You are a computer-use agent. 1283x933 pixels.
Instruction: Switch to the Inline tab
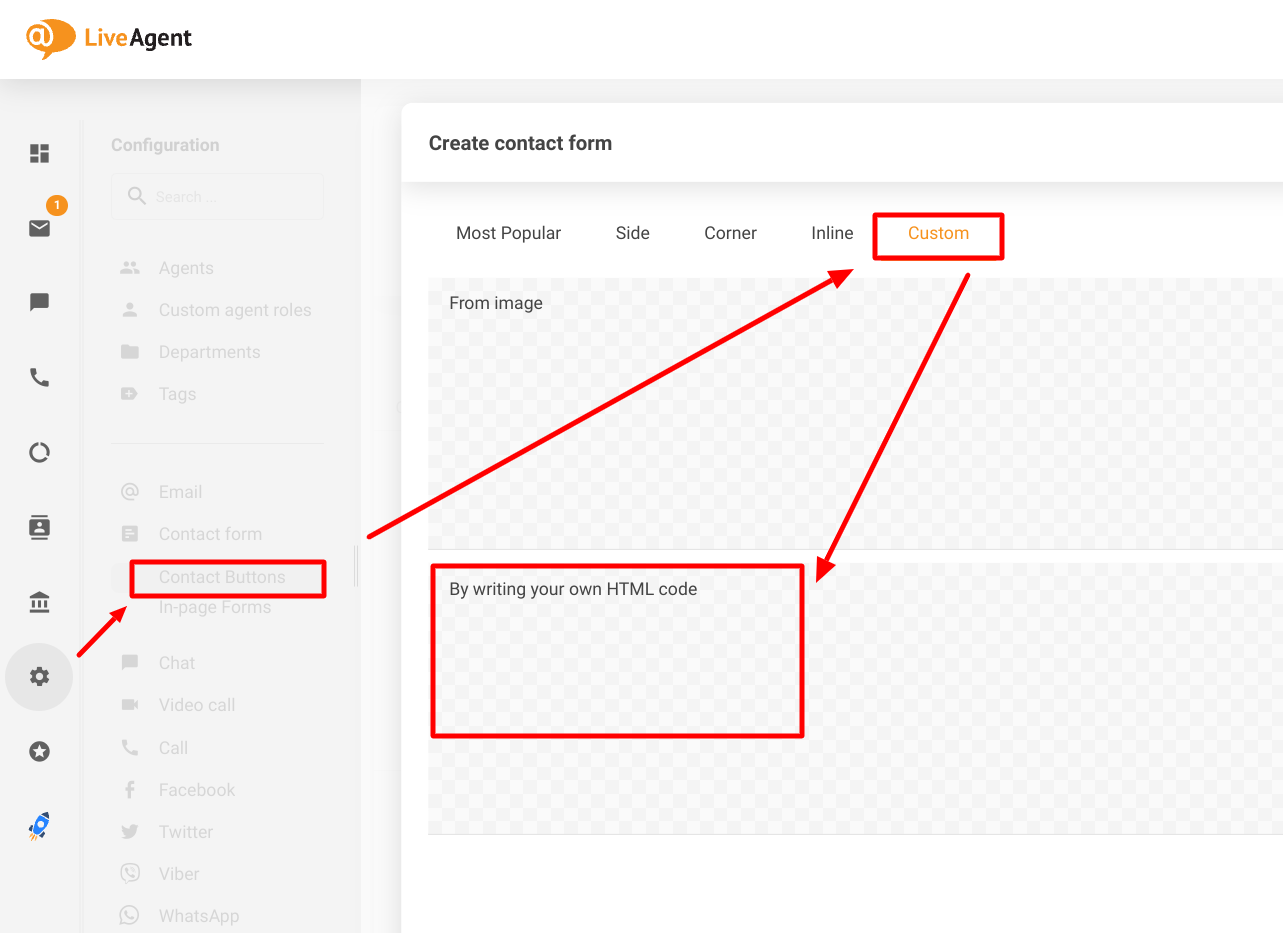pos(832,232)
